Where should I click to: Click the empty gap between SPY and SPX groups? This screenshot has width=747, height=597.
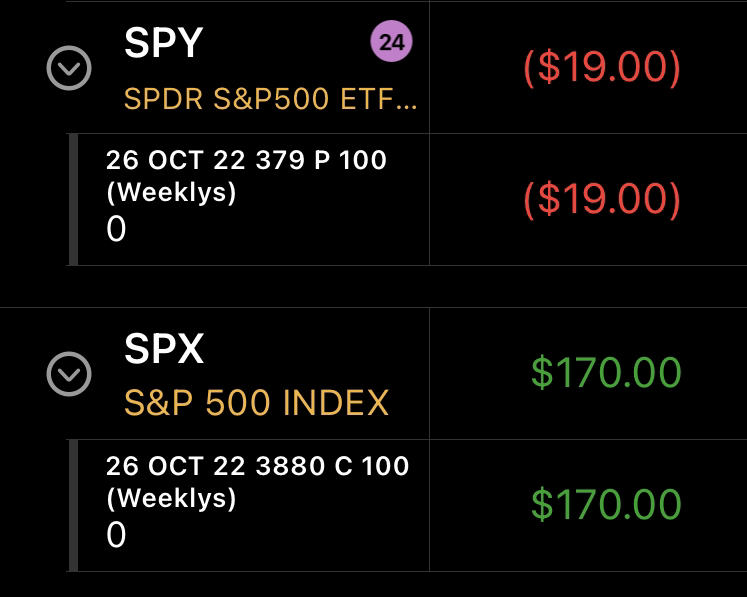[x=374, y=286]
